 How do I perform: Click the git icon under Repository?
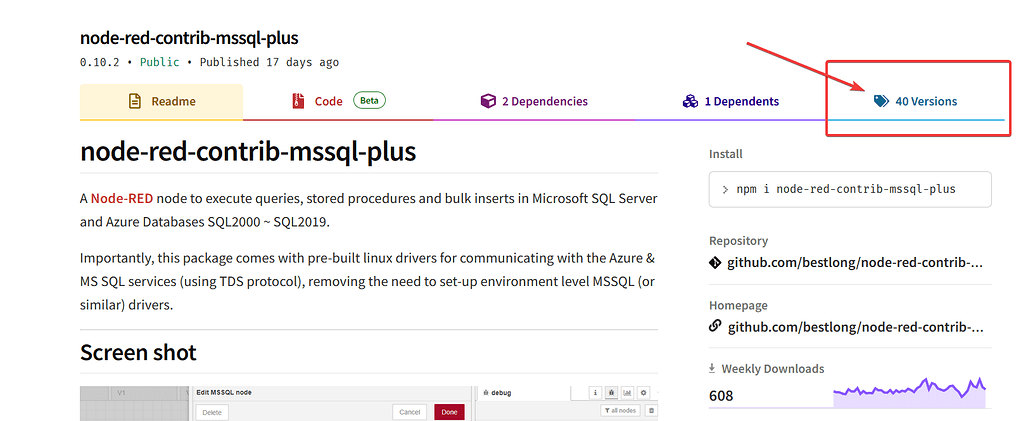click(x=715, y=263)
